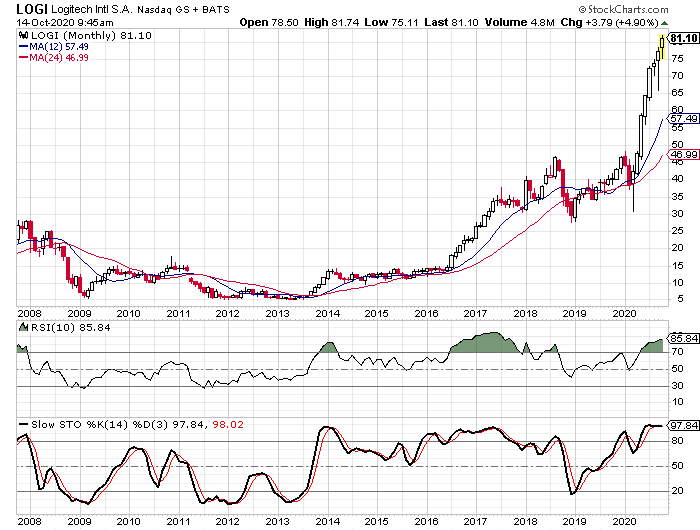Click the Chg +3.79 (+4.90%) value
700x530 pixels.
coord(610,22)
